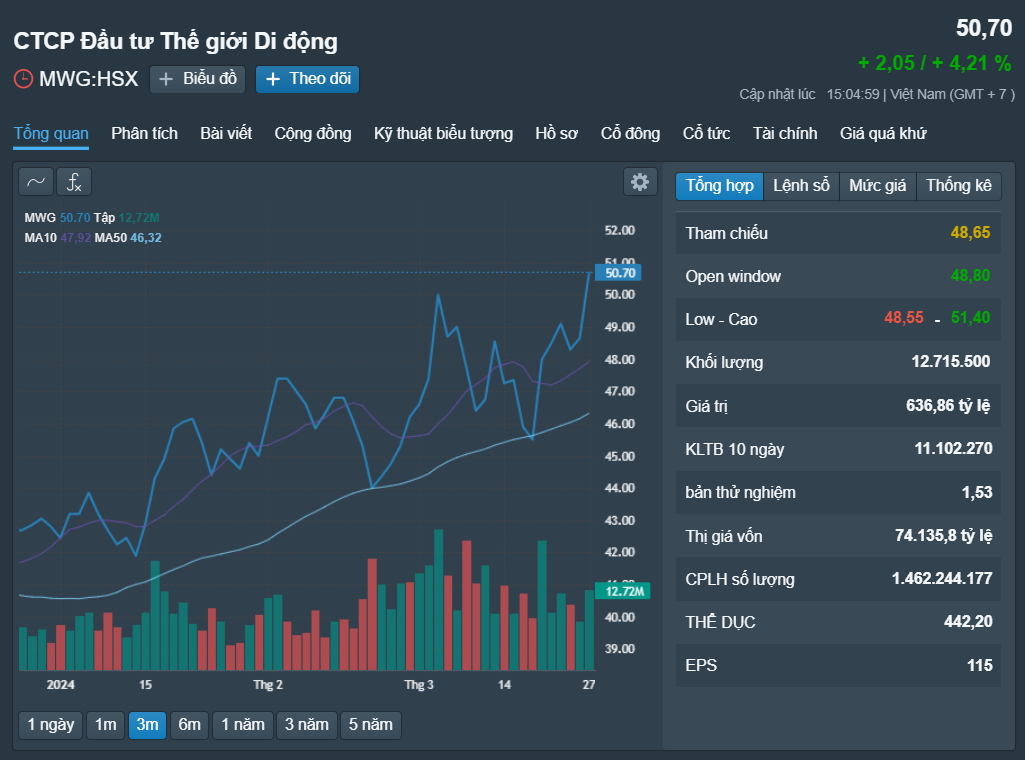Click the plus Biểu đồ button
Screen dimensions: 1025x760
tap(197, 79)
